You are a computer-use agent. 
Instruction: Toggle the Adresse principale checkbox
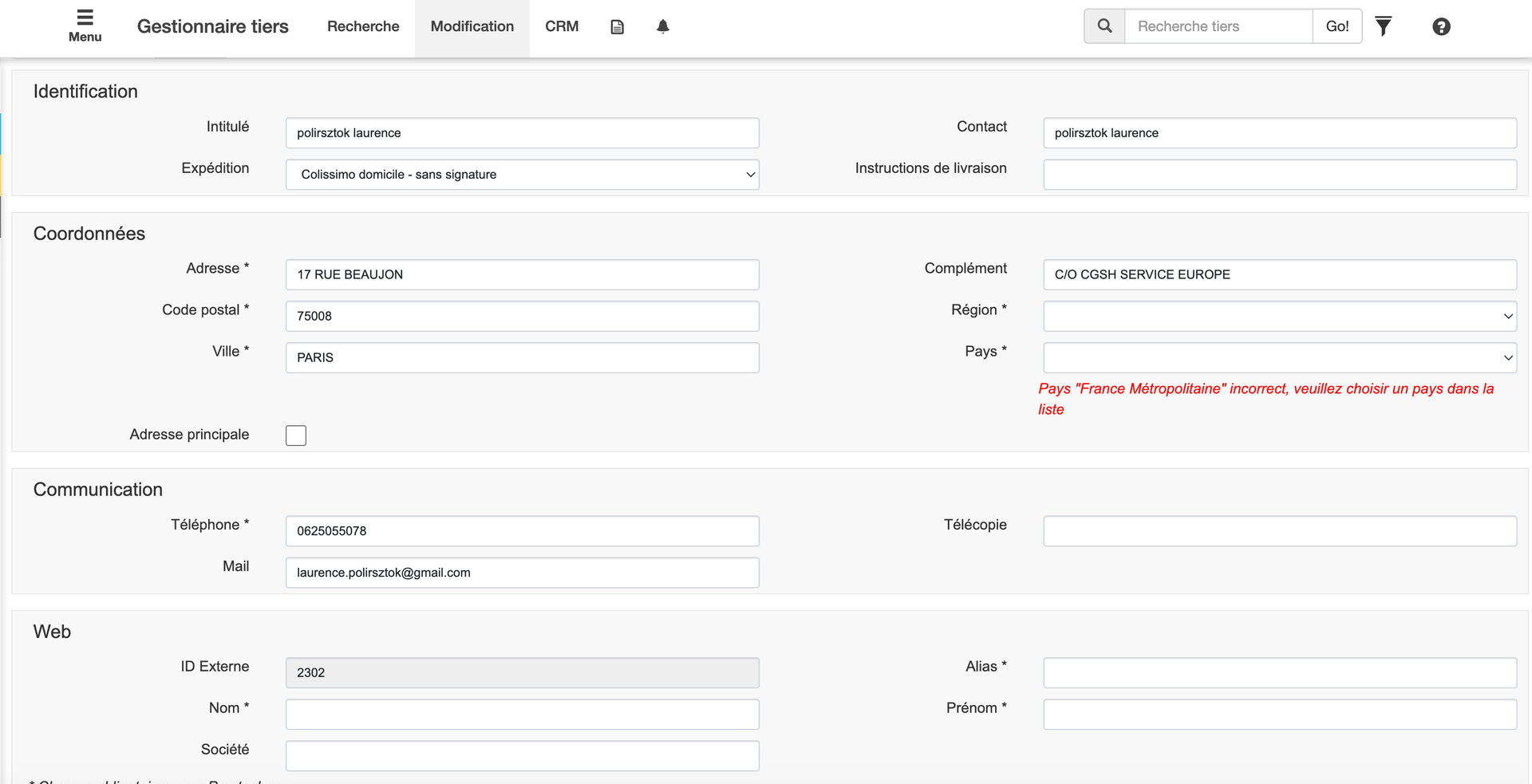pos(296,435)
